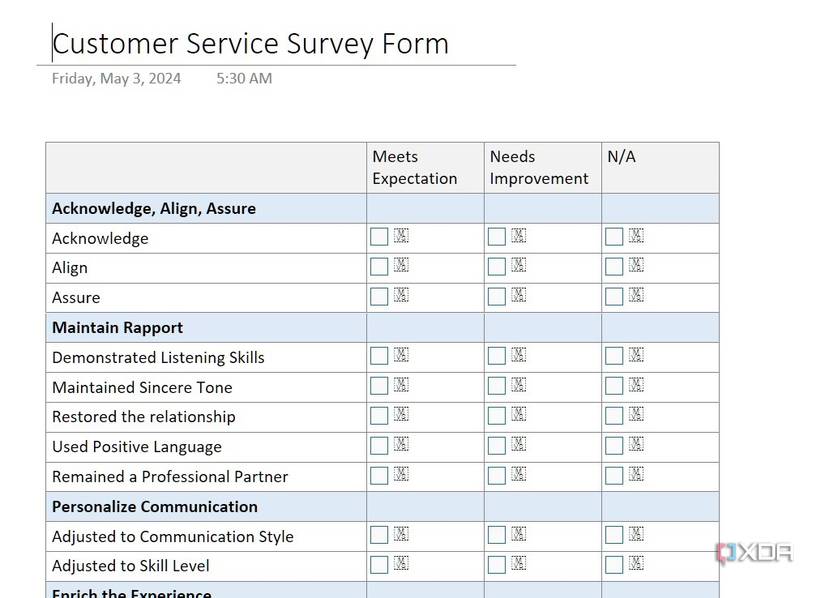Click the Meets Expectation column header cell
This screenshot has height=598, width=825.
[424, 168]
